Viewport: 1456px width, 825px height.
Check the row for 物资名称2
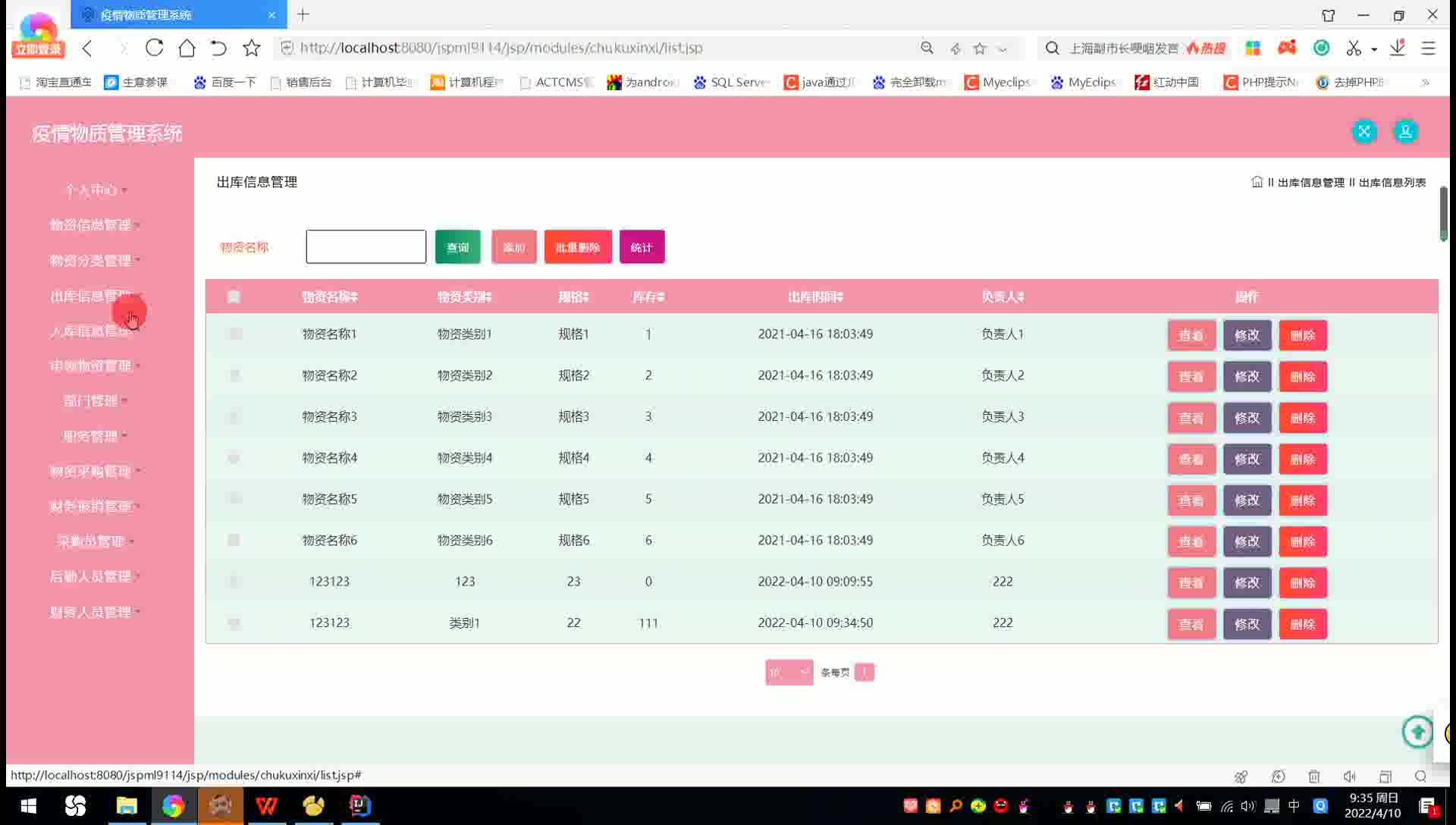click(234, 375)
